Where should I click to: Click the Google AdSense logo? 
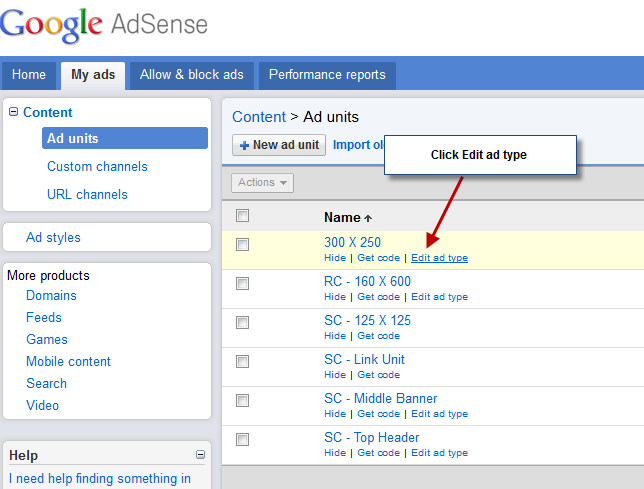click(x=104, y=25)
